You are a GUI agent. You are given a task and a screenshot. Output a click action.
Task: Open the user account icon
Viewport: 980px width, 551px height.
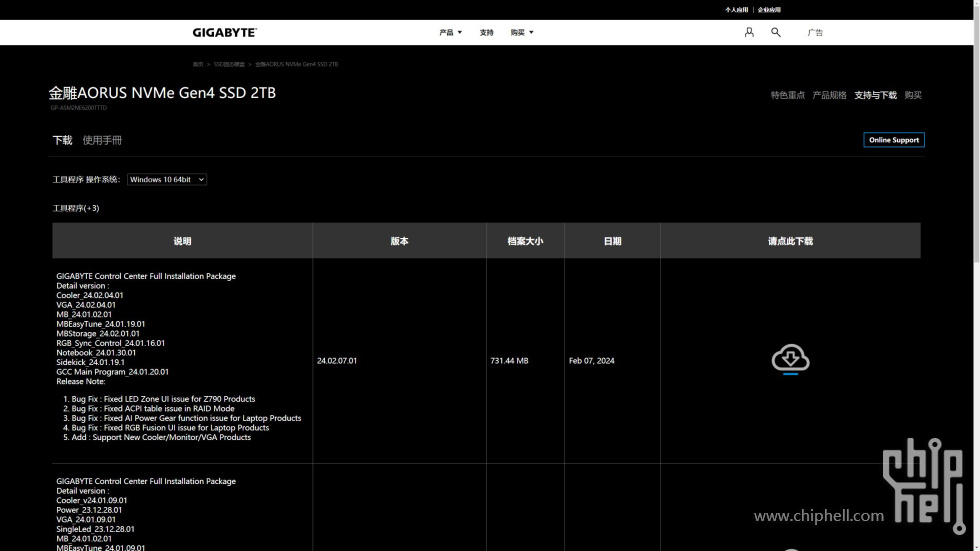[749, 32]
